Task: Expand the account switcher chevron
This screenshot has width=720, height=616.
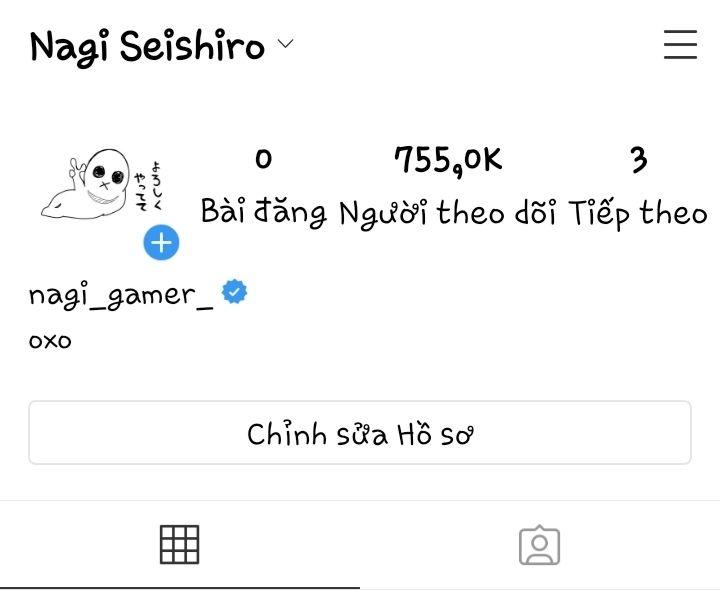Action: (x=286, y=44)
